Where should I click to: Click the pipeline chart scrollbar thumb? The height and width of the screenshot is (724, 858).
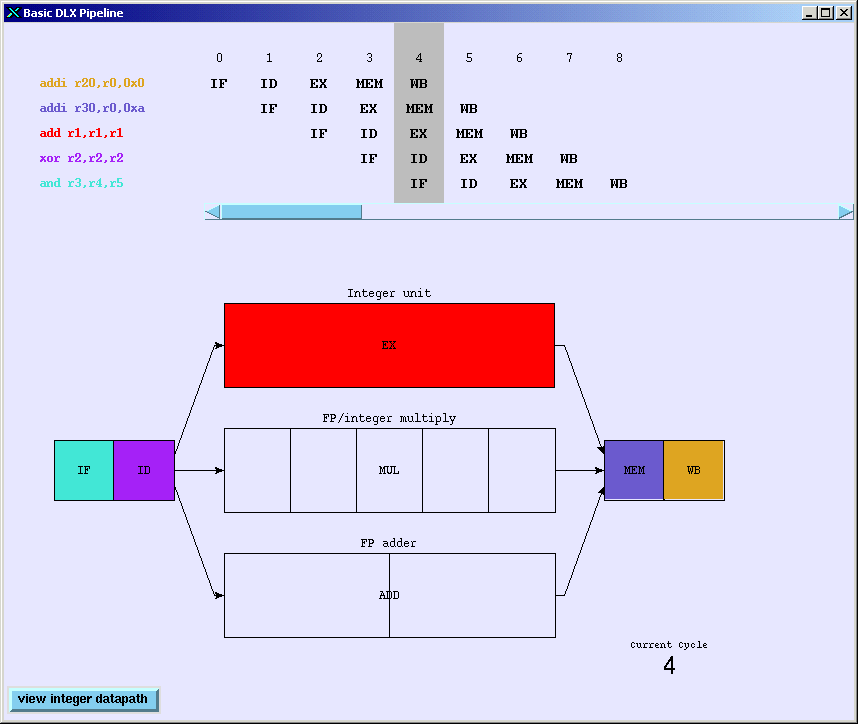point(291,212)
